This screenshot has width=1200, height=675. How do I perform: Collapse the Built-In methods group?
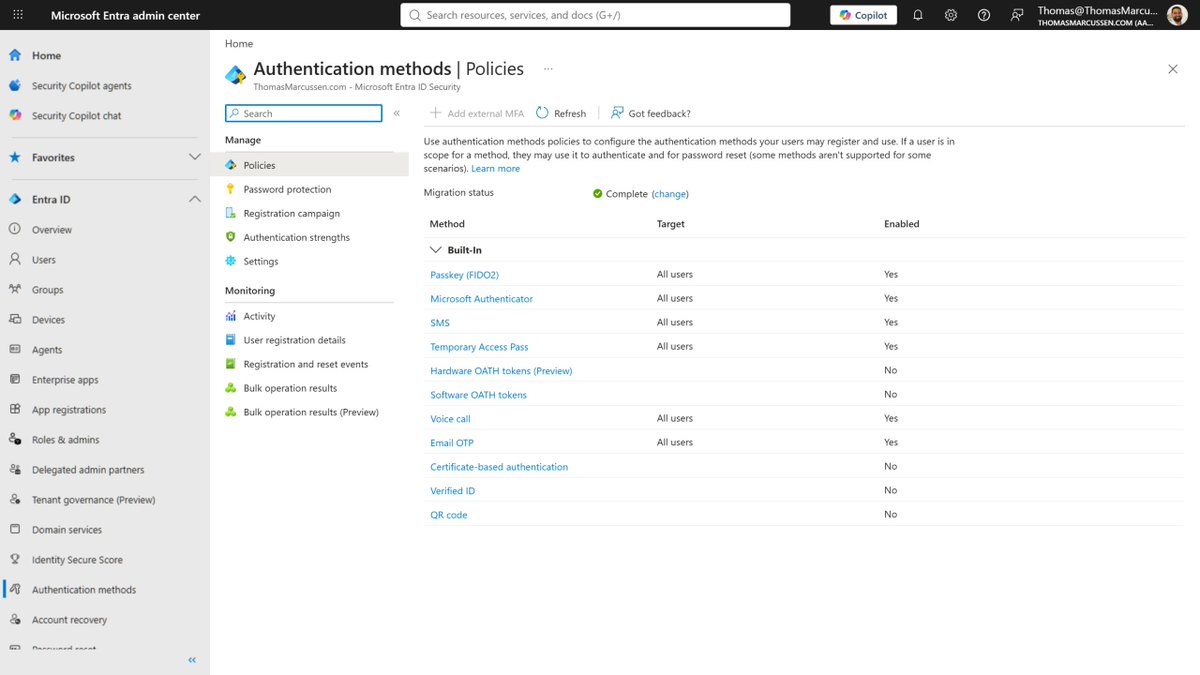[435, 250]
